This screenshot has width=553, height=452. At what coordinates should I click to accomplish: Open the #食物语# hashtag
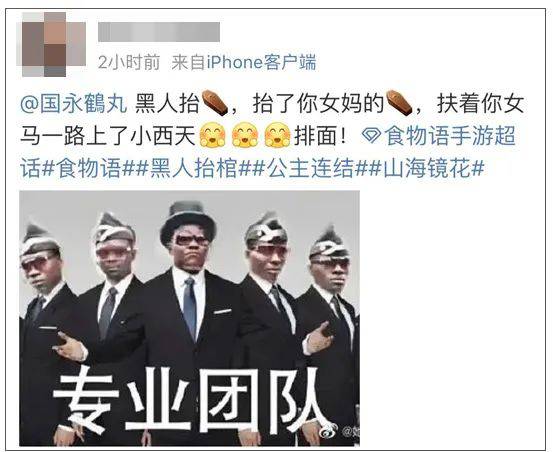(x=88, y=168)
